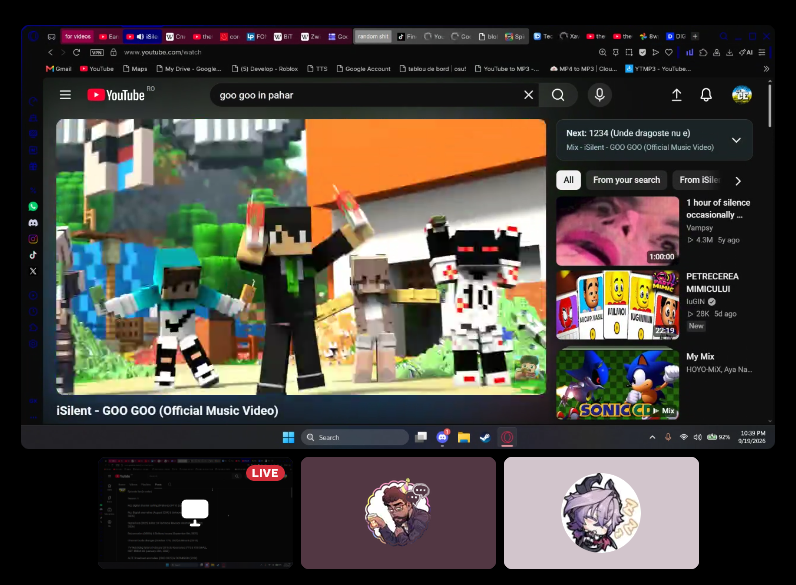Expand the Next: 1234 mix panel
This screenshot has width=796, height=585.
click(736, 140)
